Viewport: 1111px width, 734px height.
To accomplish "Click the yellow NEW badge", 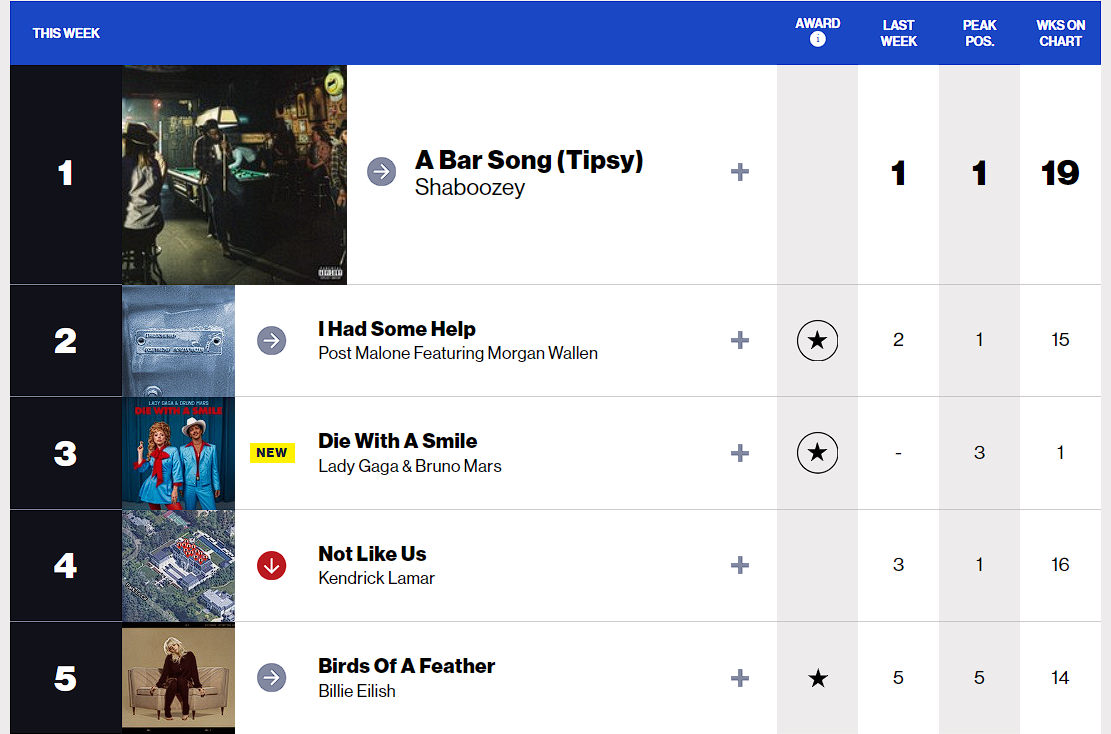I will pyautogui.click(x=272, y=453).
